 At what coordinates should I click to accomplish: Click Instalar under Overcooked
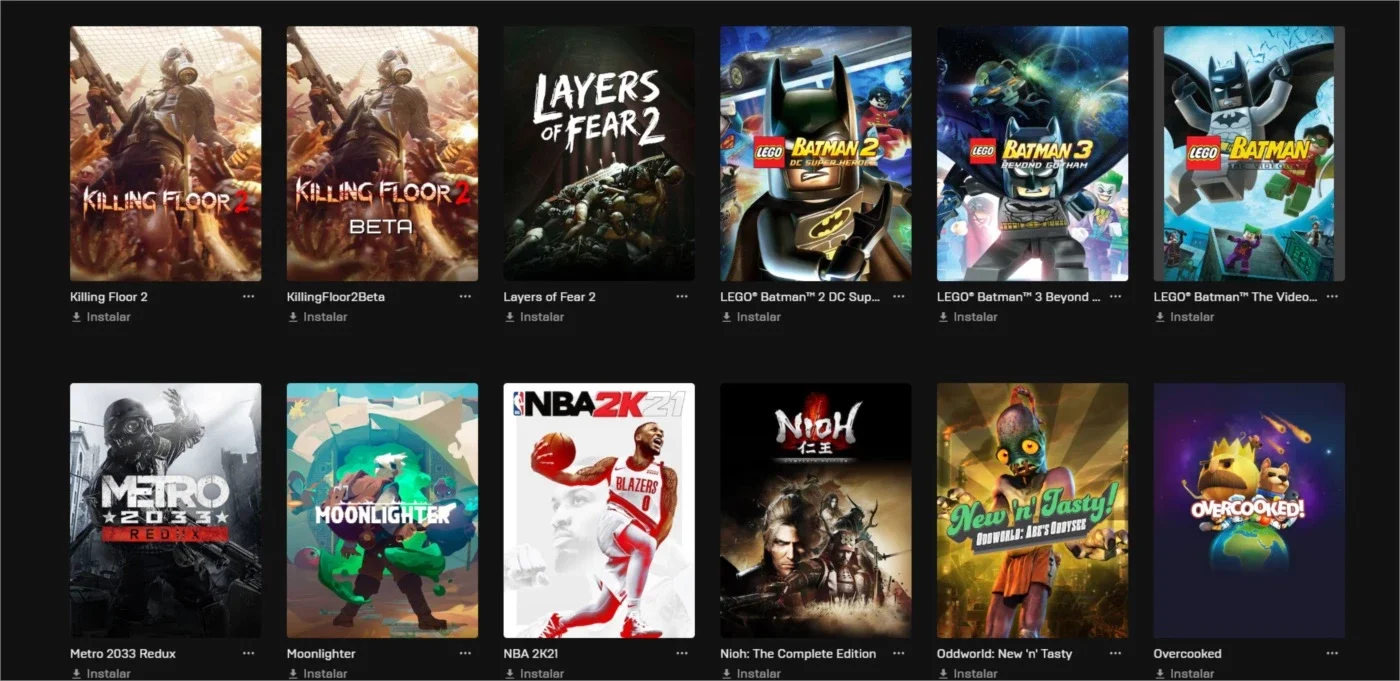pyautogui.click(x=1185, y=674)
